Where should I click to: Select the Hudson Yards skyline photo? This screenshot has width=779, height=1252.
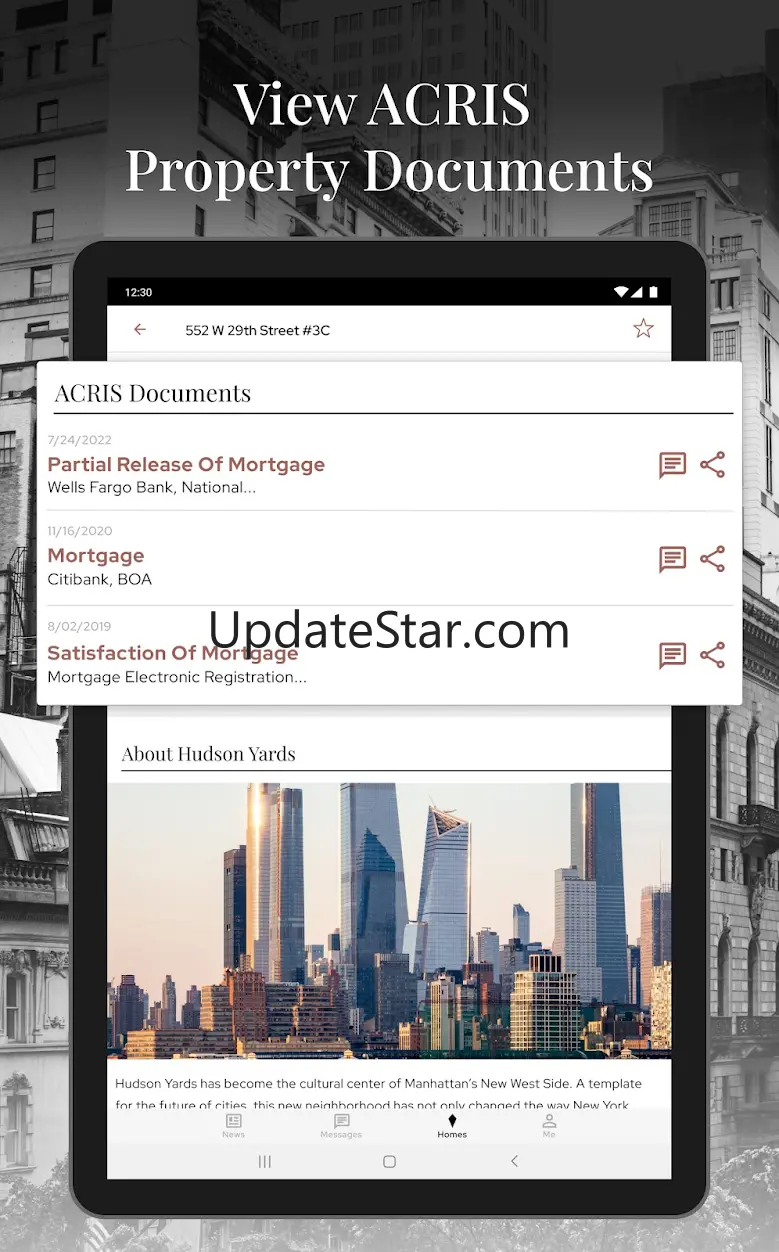click(390, 920)
